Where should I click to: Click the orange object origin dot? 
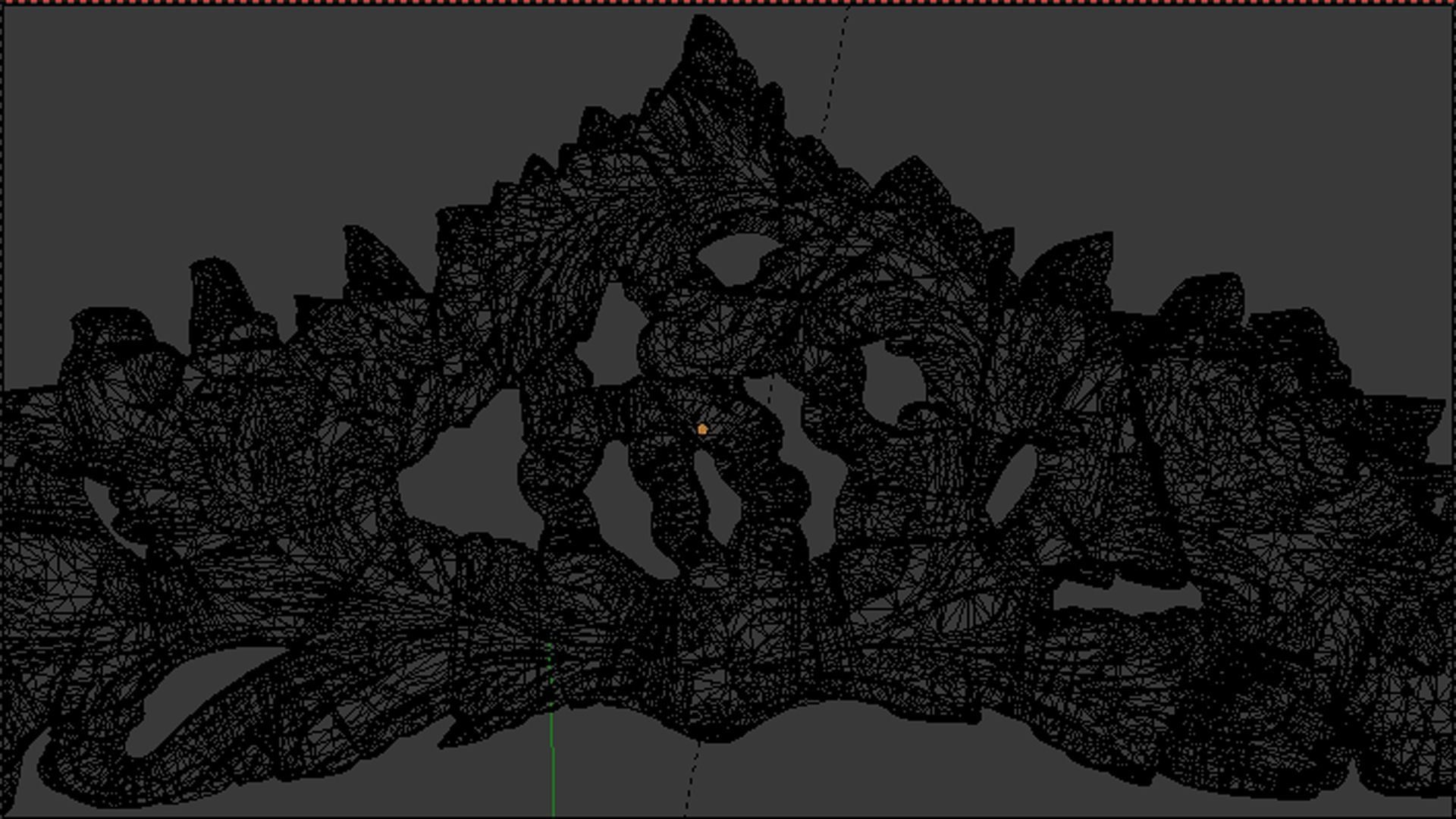702,429
